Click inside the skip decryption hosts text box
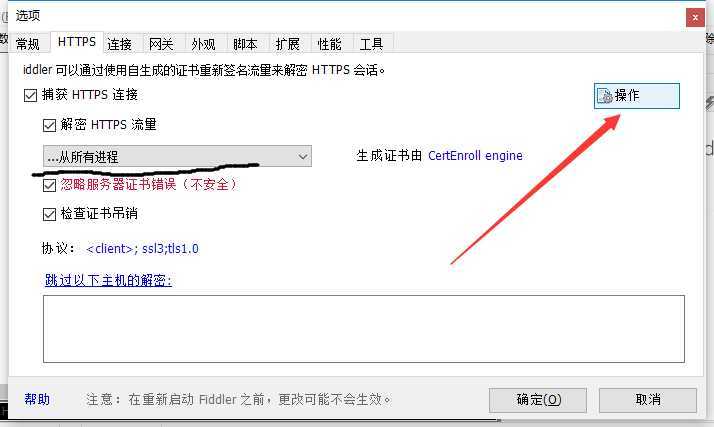 tap(364, 329)
